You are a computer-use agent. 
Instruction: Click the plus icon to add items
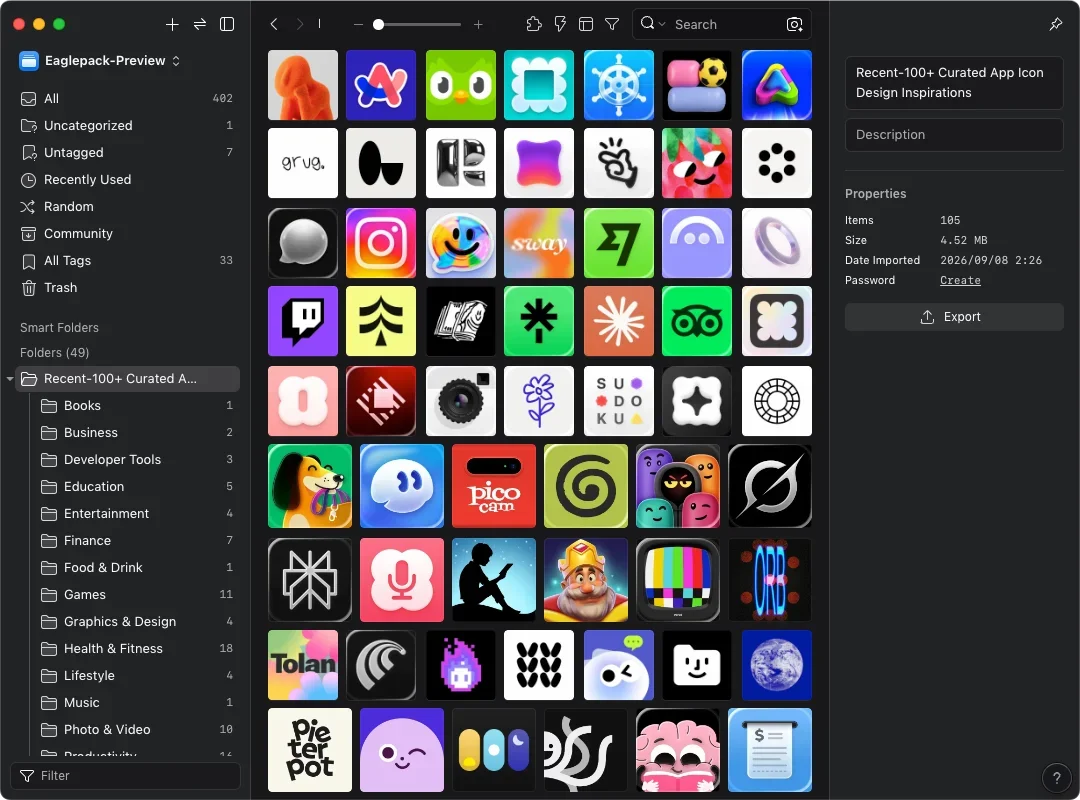coord(172,25)
